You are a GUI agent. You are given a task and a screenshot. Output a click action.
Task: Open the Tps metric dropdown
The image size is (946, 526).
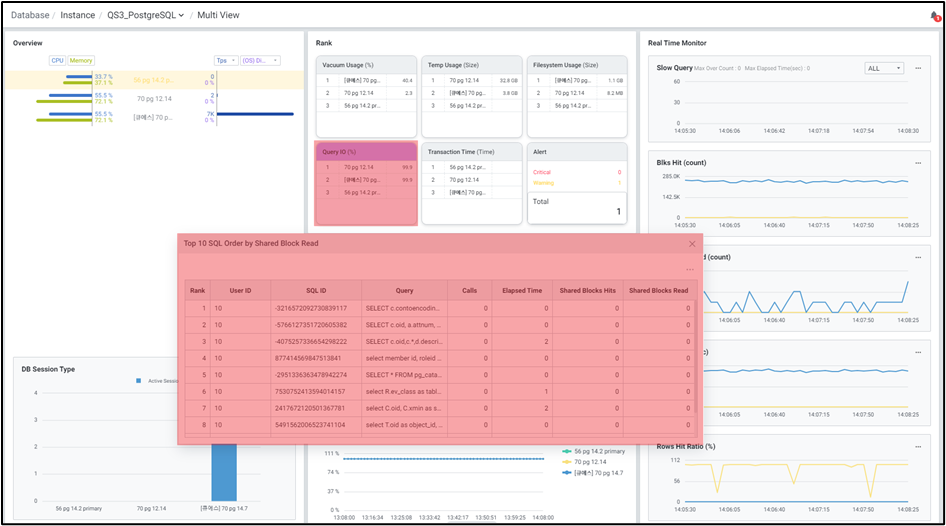(226, 60)
